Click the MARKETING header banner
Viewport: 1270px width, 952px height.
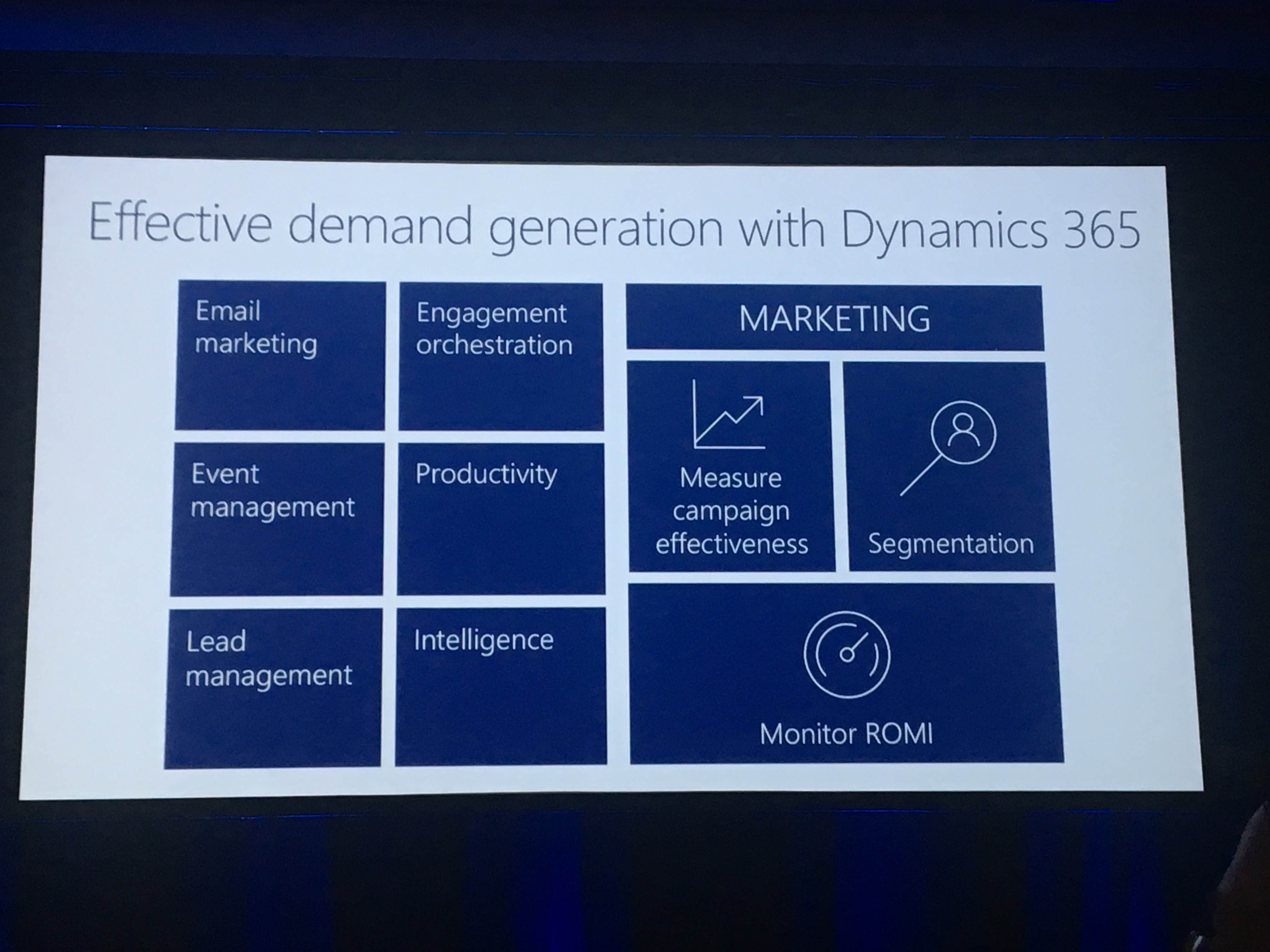click(x=835, y=318)
